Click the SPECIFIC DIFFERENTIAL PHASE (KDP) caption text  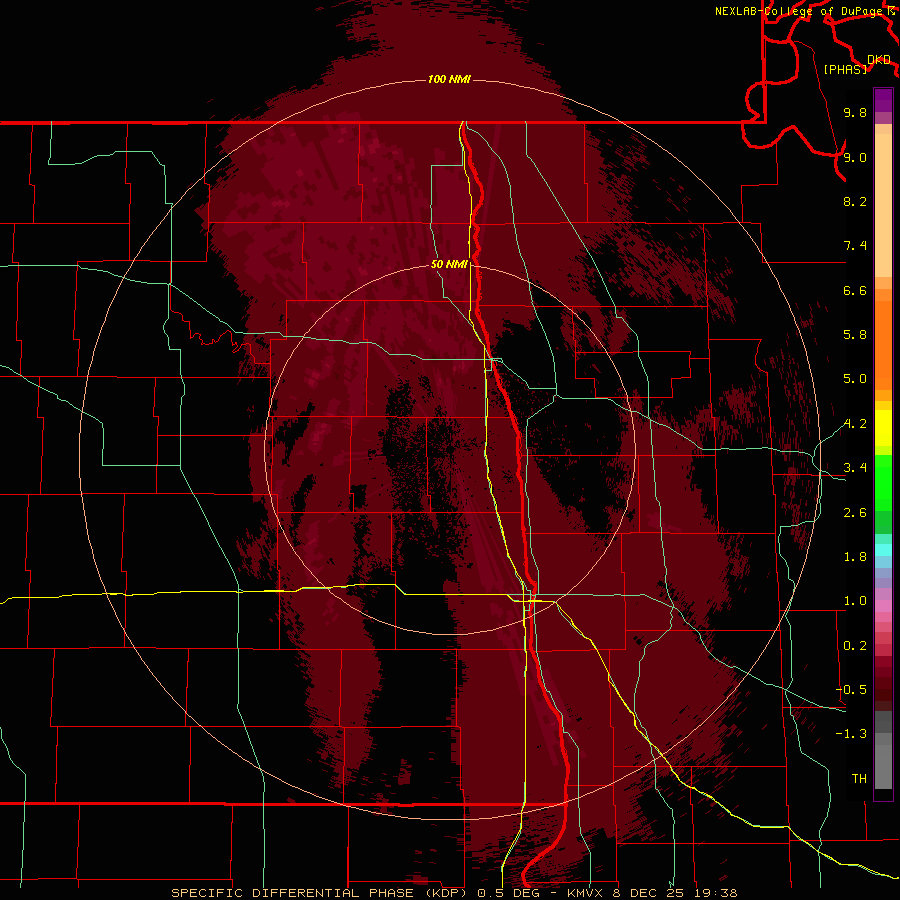coord(319,893)
